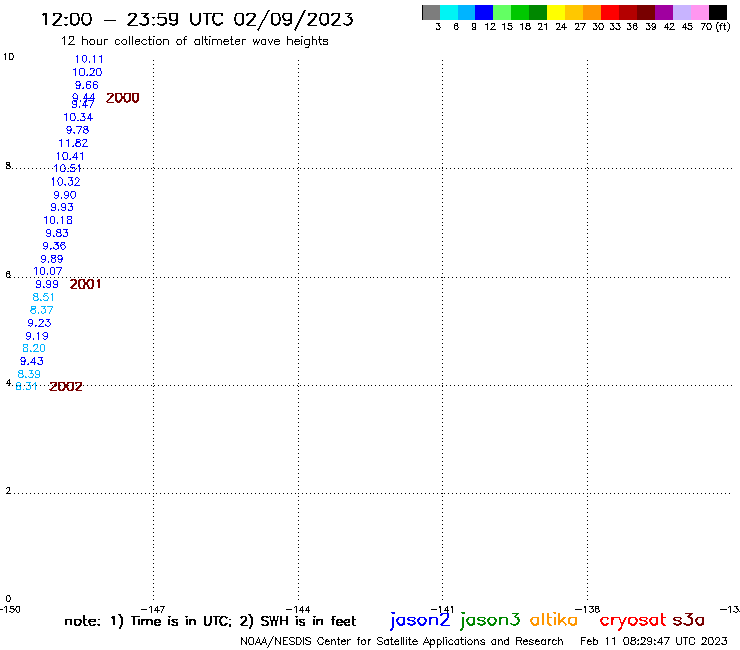Select the green jason3 legend label
Image resolution: width=740 pixels, height=650 pixels.
(490, 620)
